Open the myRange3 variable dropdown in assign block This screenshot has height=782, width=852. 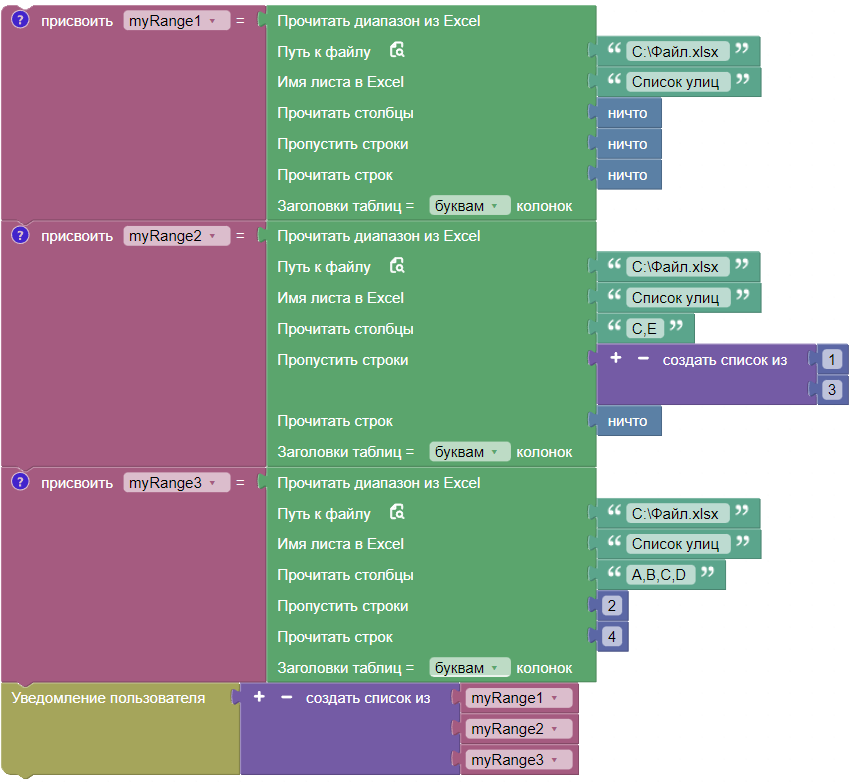[177, 483]
